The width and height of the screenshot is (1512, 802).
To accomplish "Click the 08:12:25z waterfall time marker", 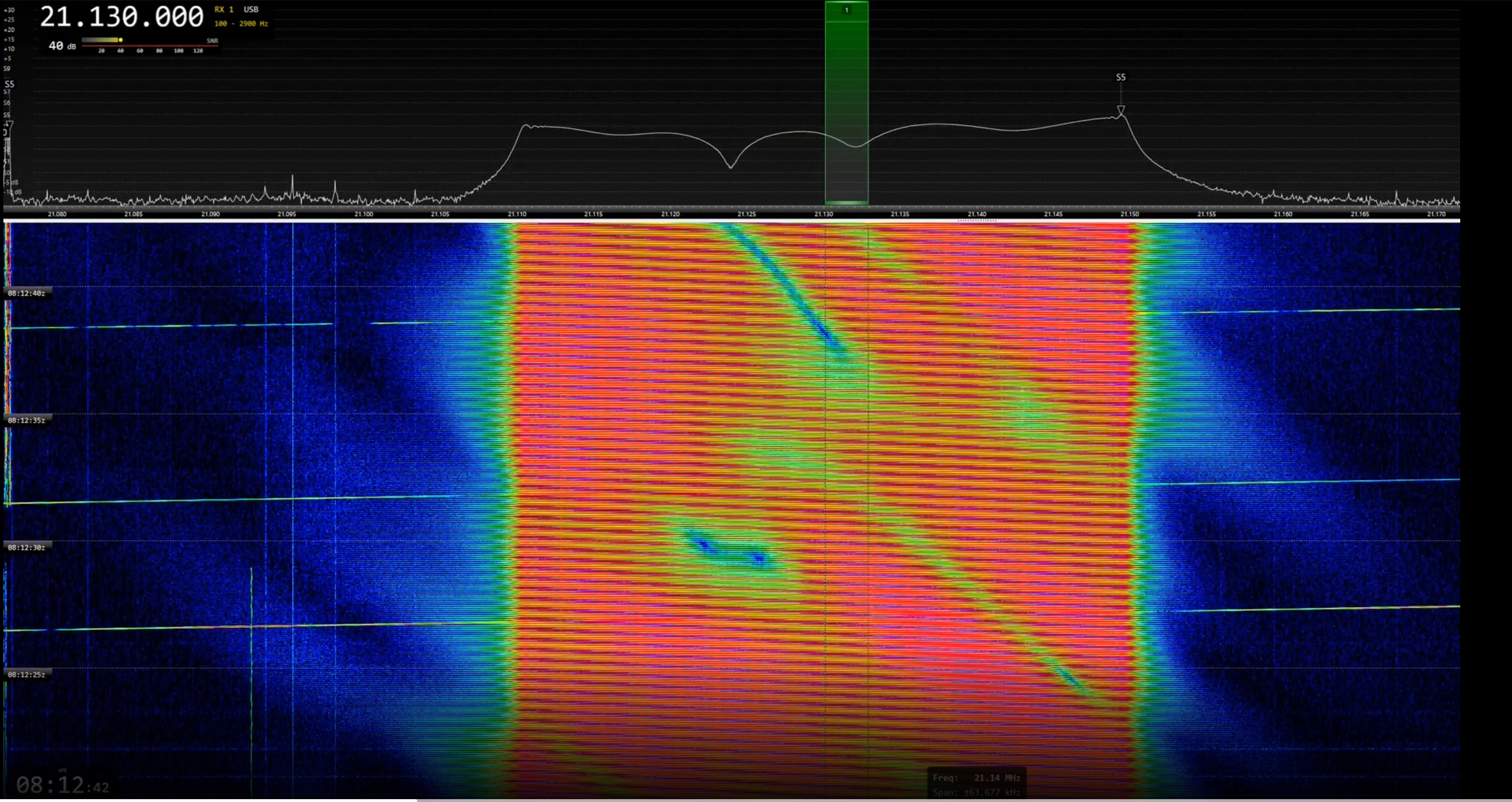I will point(26,674).
